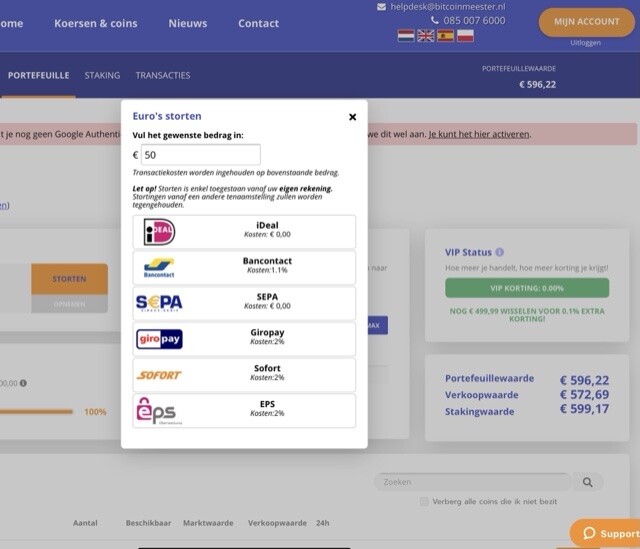Click the Verkoopwaarde € 572,69 value
The image size is (640, 549).
pyautogui.click(x=584, y=395)
